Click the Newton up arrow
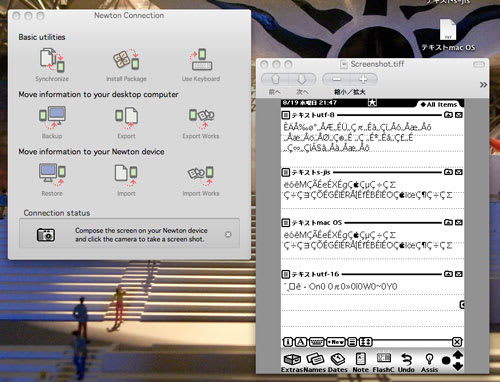 458,354
